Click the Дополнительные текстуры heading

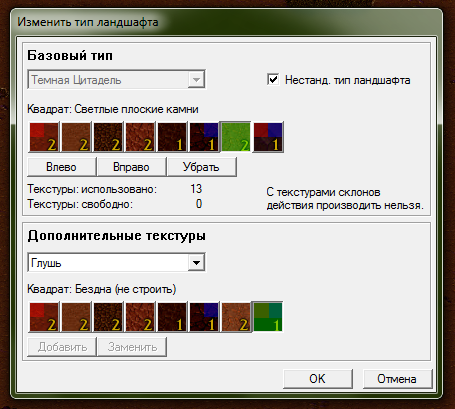point(117,236)
